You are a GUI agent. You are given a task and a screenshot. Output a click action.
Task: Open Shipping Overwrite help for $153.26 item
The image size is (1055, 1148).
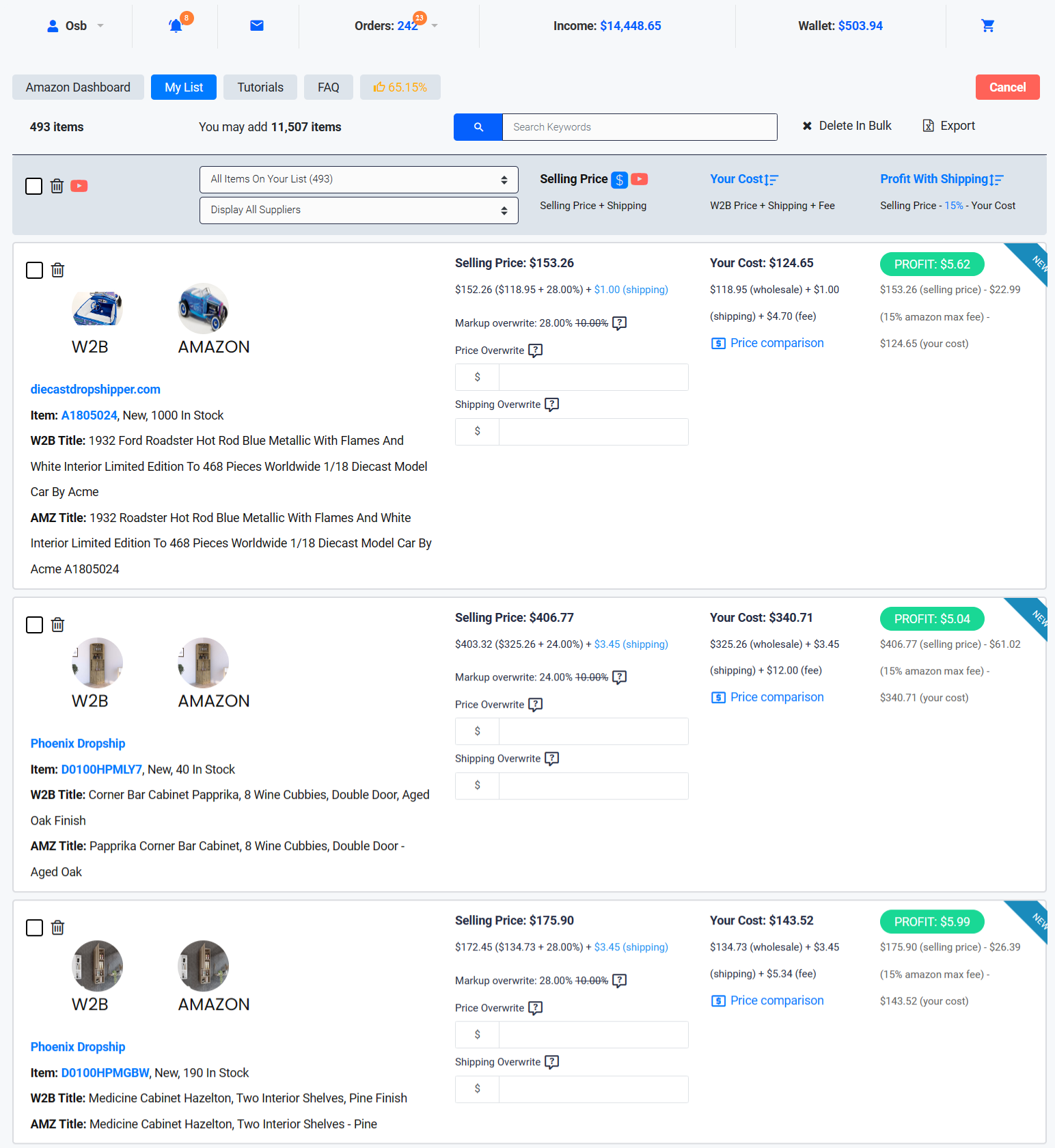(x=552, y=405)
